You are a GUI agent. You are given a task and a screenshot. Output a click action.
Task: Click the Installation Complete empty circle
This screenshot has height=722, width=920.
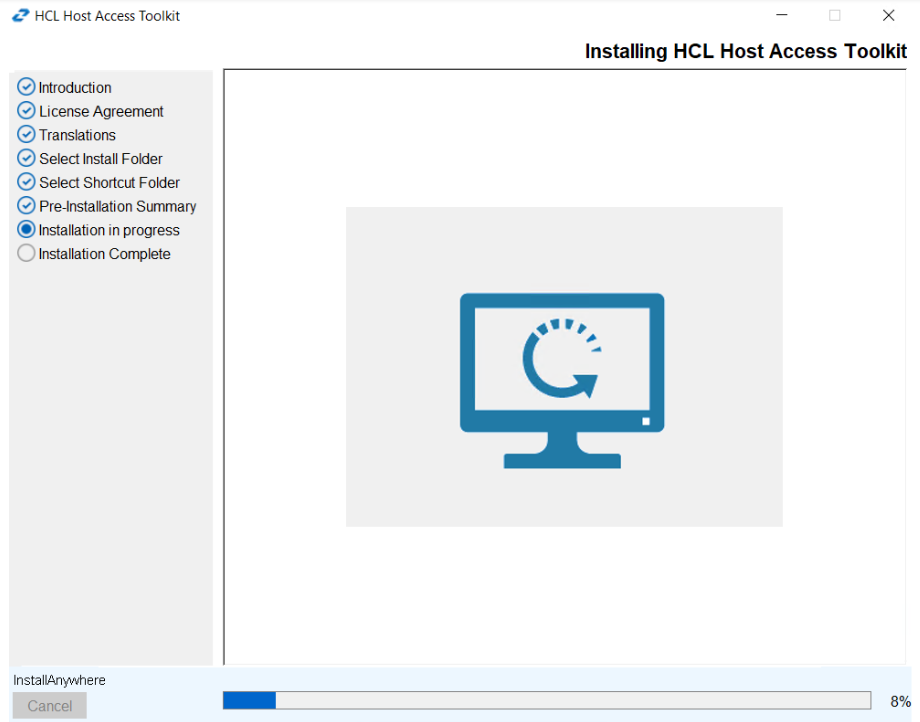[x=26, y=253]
